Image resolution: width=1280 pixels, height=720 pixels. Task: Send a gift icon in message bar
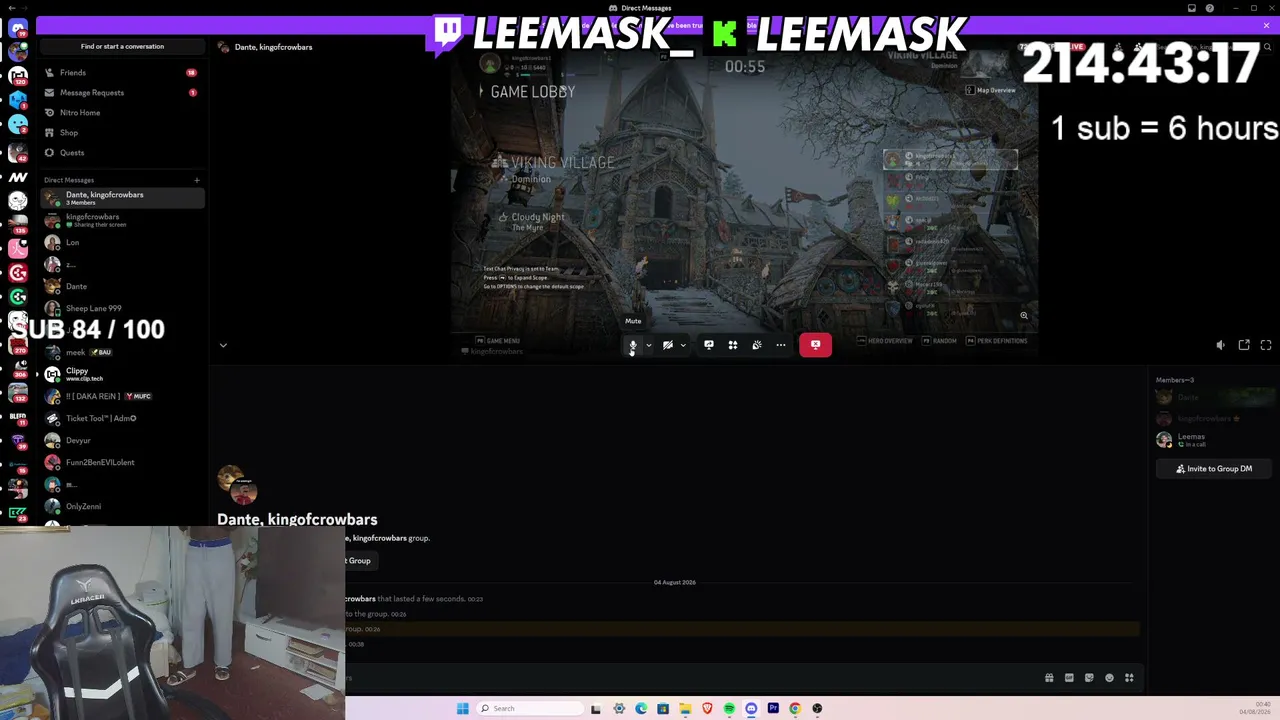[1049, 678]
